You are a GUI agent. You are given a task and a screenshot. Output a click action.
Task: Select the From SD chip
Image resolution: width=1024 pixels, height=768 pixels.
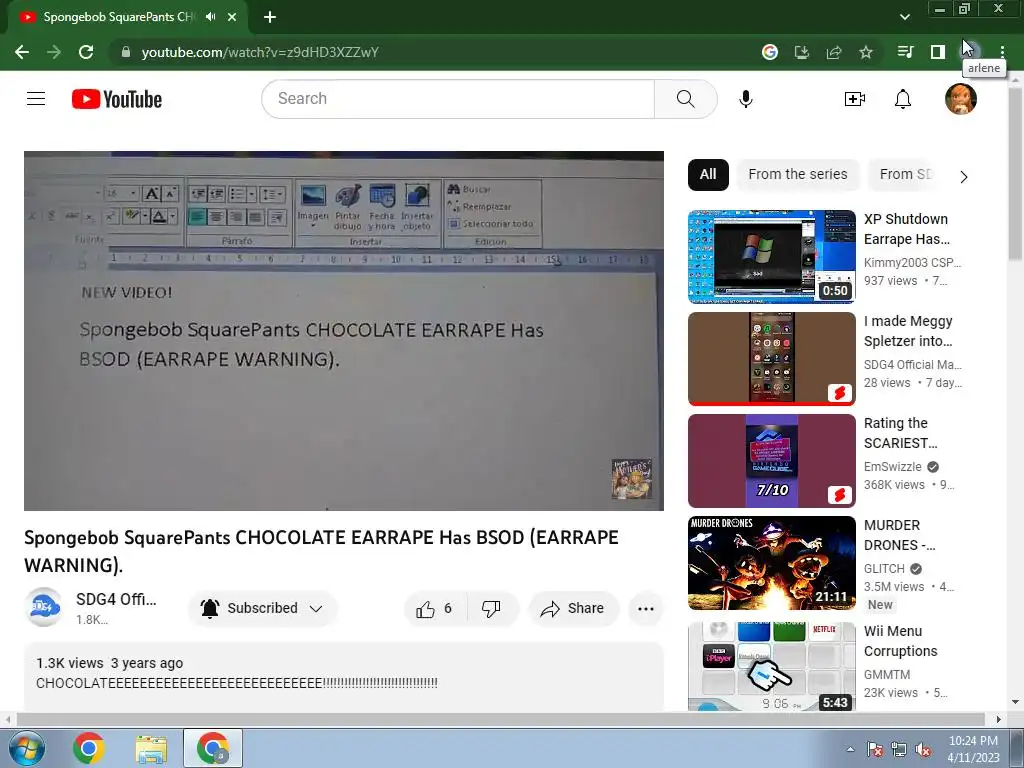[x=905, y=174]
